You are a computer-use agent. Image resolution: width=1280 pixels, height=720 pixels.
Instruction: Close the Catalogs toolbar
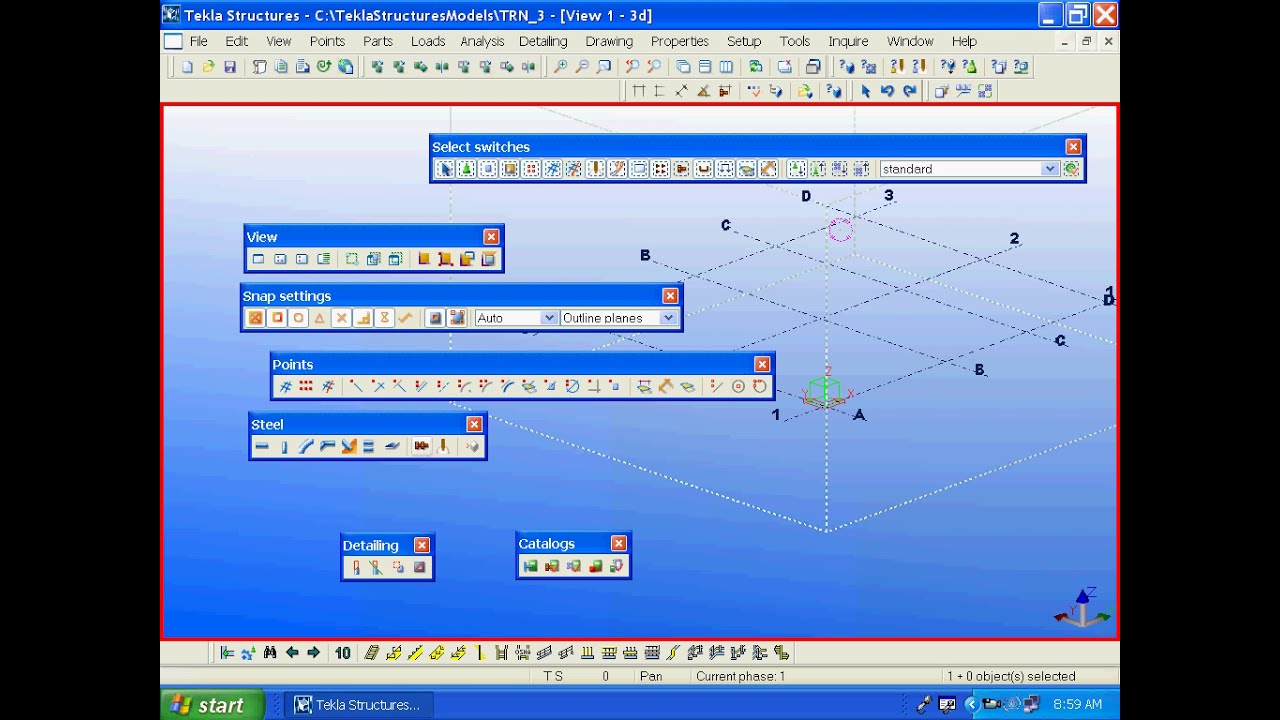tap(618, 544)
